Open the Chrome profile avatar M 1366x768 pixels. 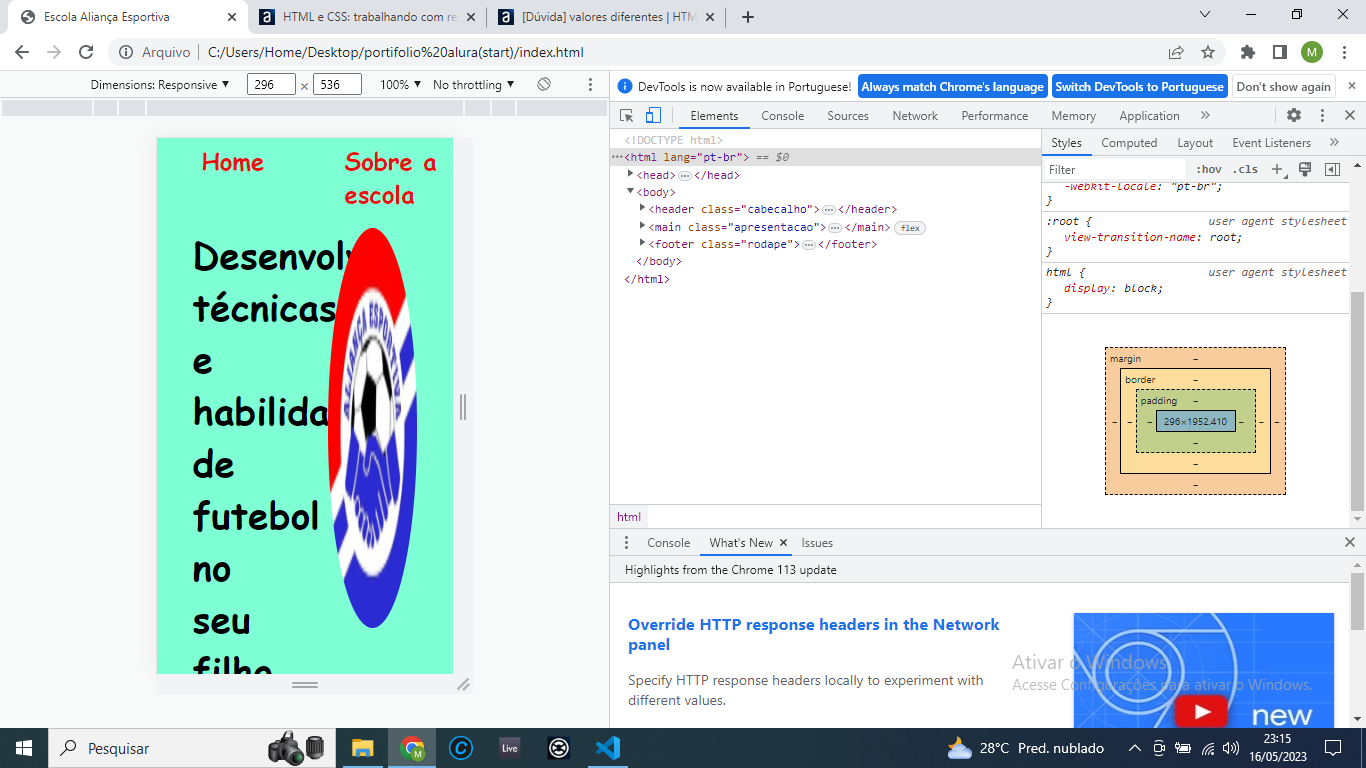1312,52
